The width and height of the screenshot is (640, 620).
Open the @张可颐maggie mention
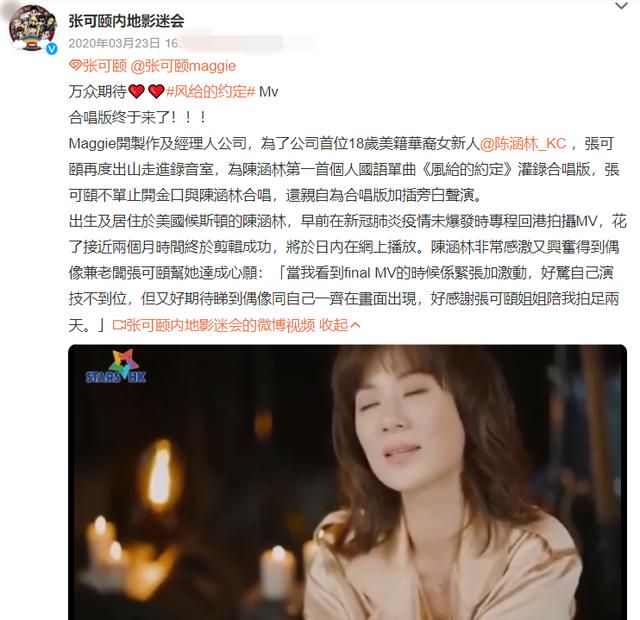coord(183,66)
